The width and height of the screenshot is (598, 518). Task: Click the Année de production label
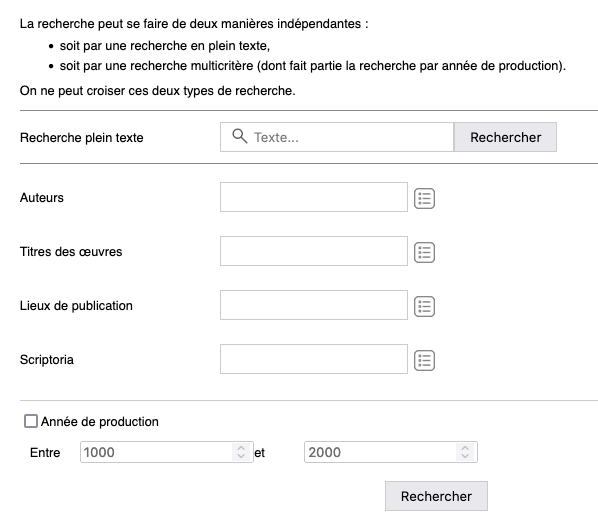[100, 422]
